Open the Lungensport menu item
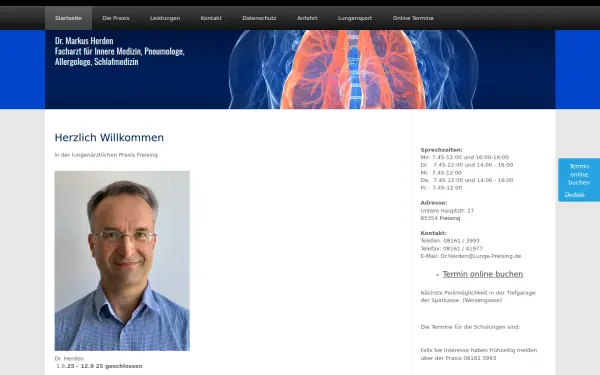 [355, 18]
